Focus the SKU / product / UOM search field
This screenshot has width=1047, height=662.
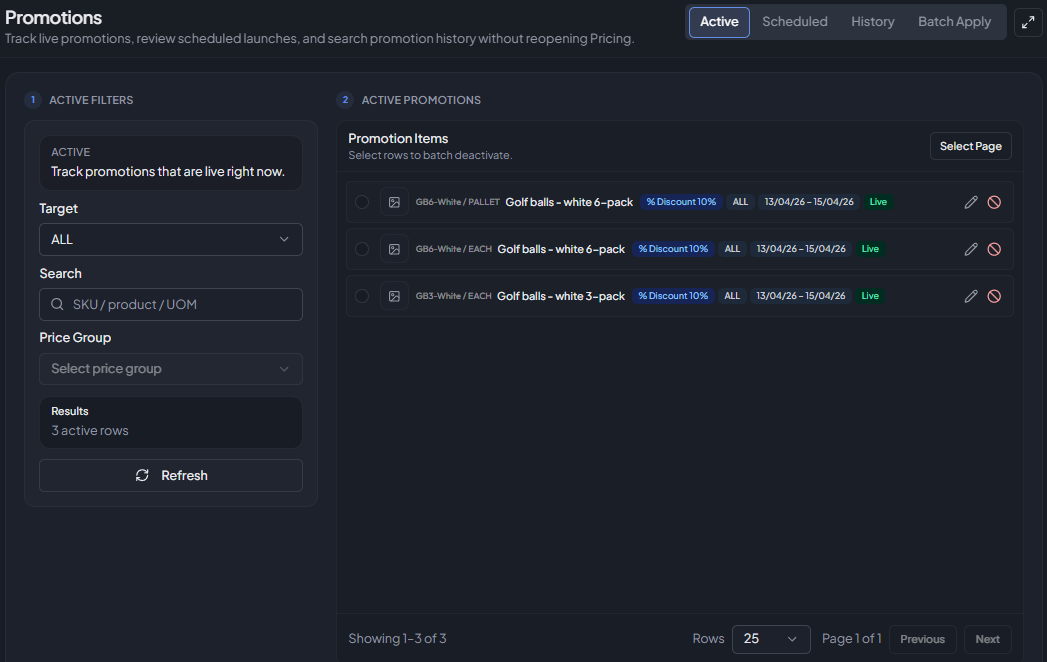pos(171,305)
